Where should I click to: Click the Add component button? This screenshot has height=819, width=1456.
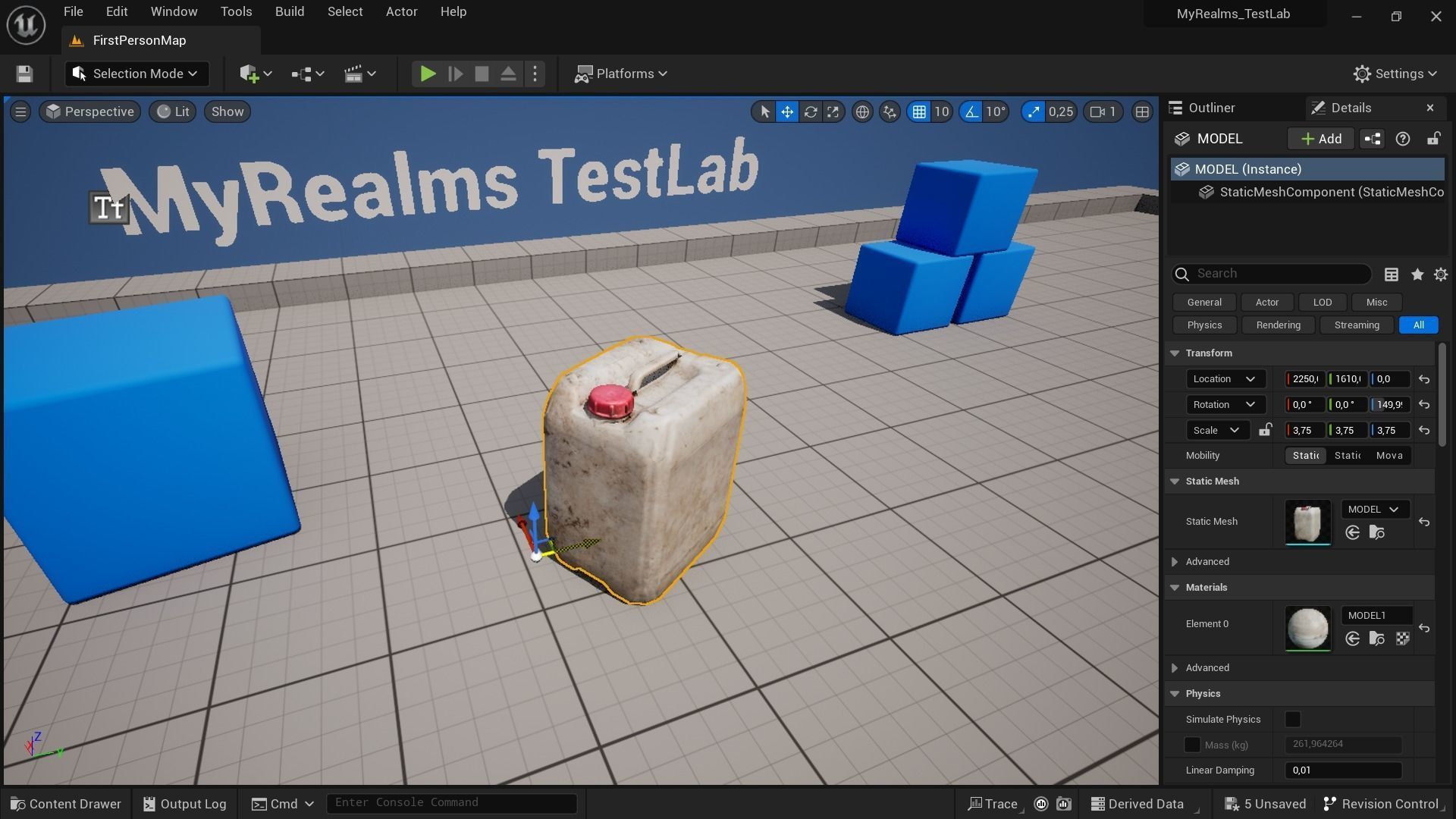(1321, 139)
